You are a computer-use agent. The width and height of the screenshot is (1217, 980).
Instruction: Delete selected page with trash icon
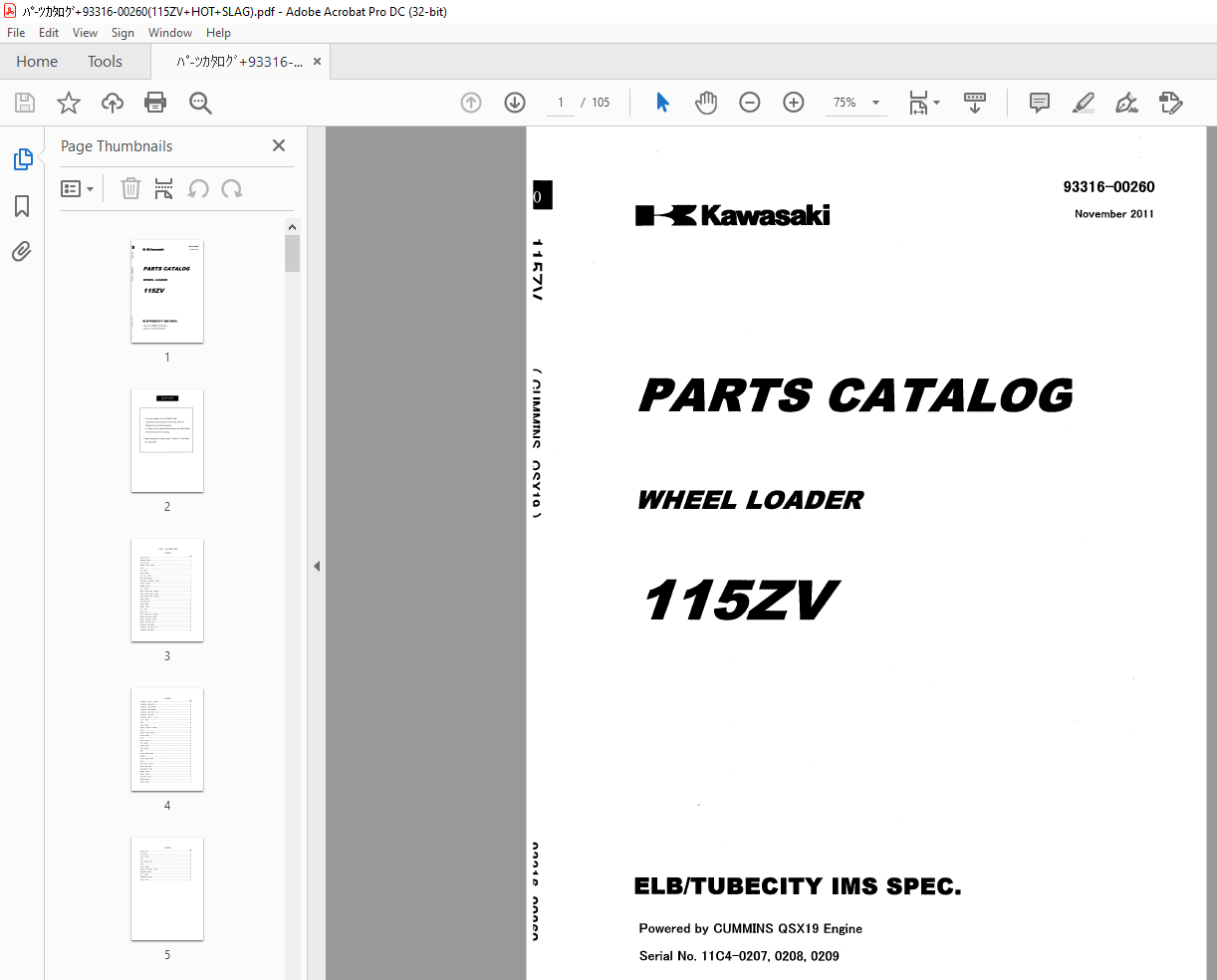pyautogui.click(x=130, y=188)
